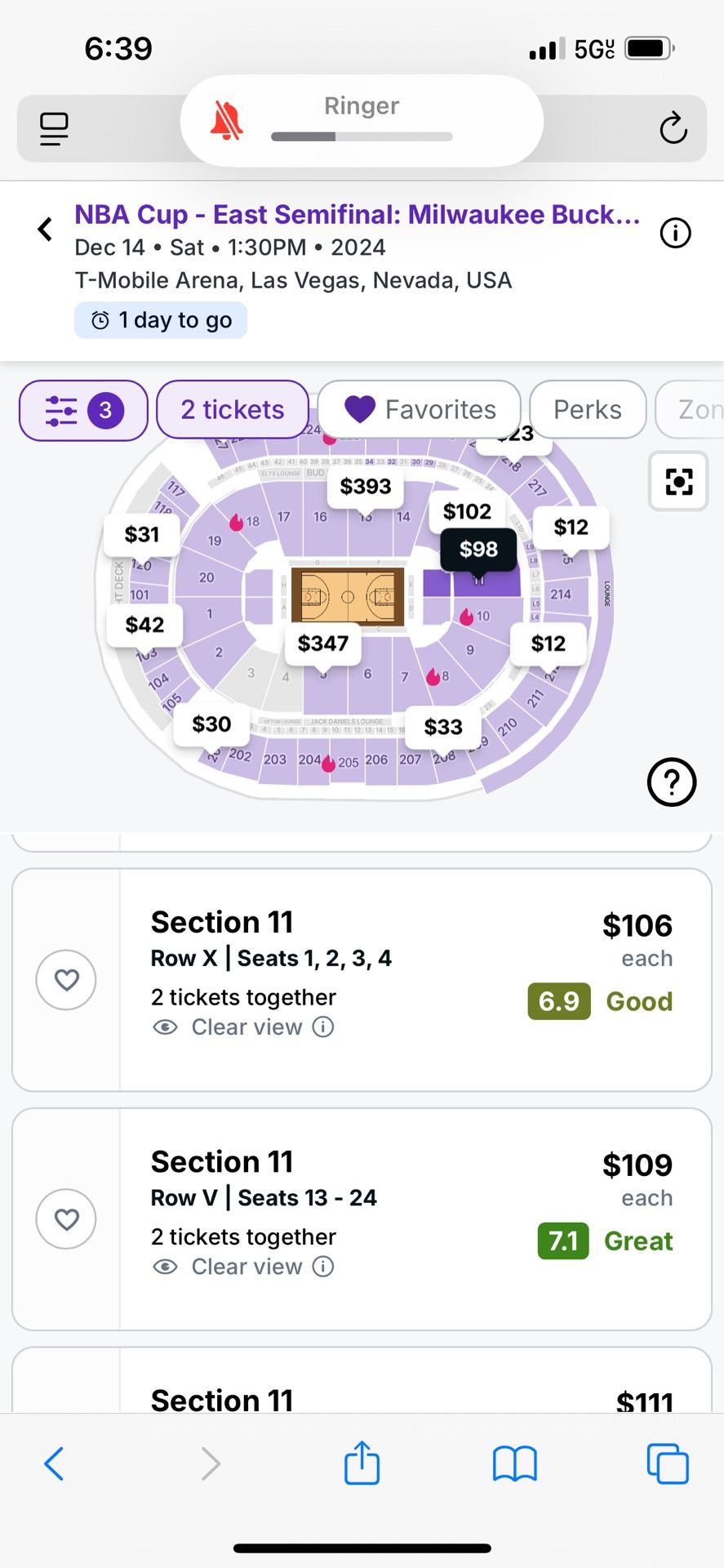724x1568 pixels.
Task: Open Safari bookmarks icon
Action: [x=514, y=1463]
